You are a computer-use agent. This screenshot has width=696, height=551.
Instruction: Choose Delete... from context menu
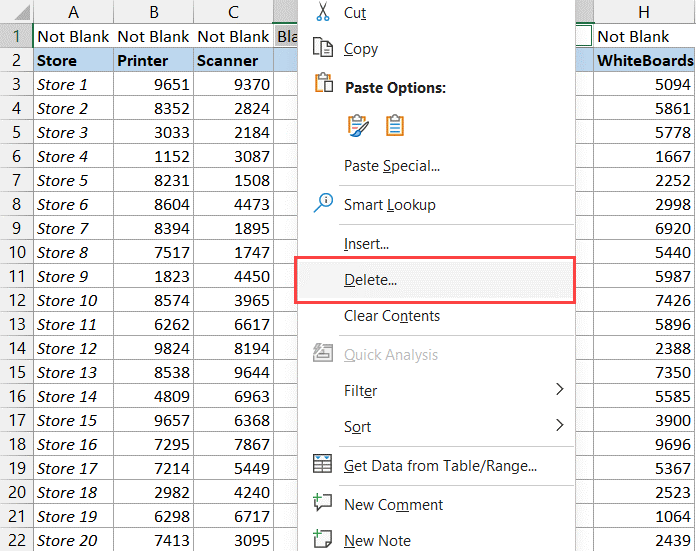[435, 280]
